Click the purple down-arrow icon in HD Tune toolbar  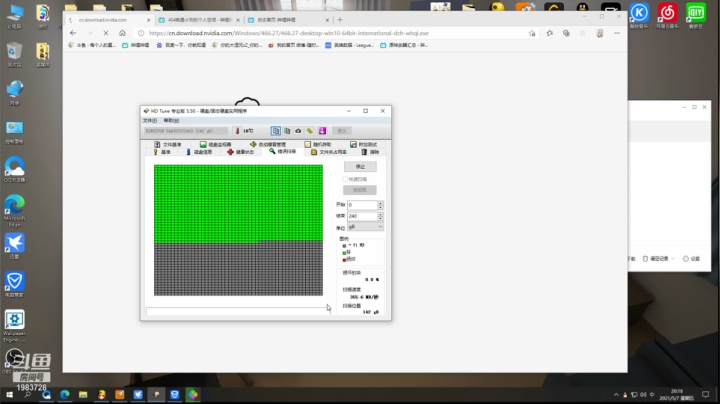click(322, 131)
